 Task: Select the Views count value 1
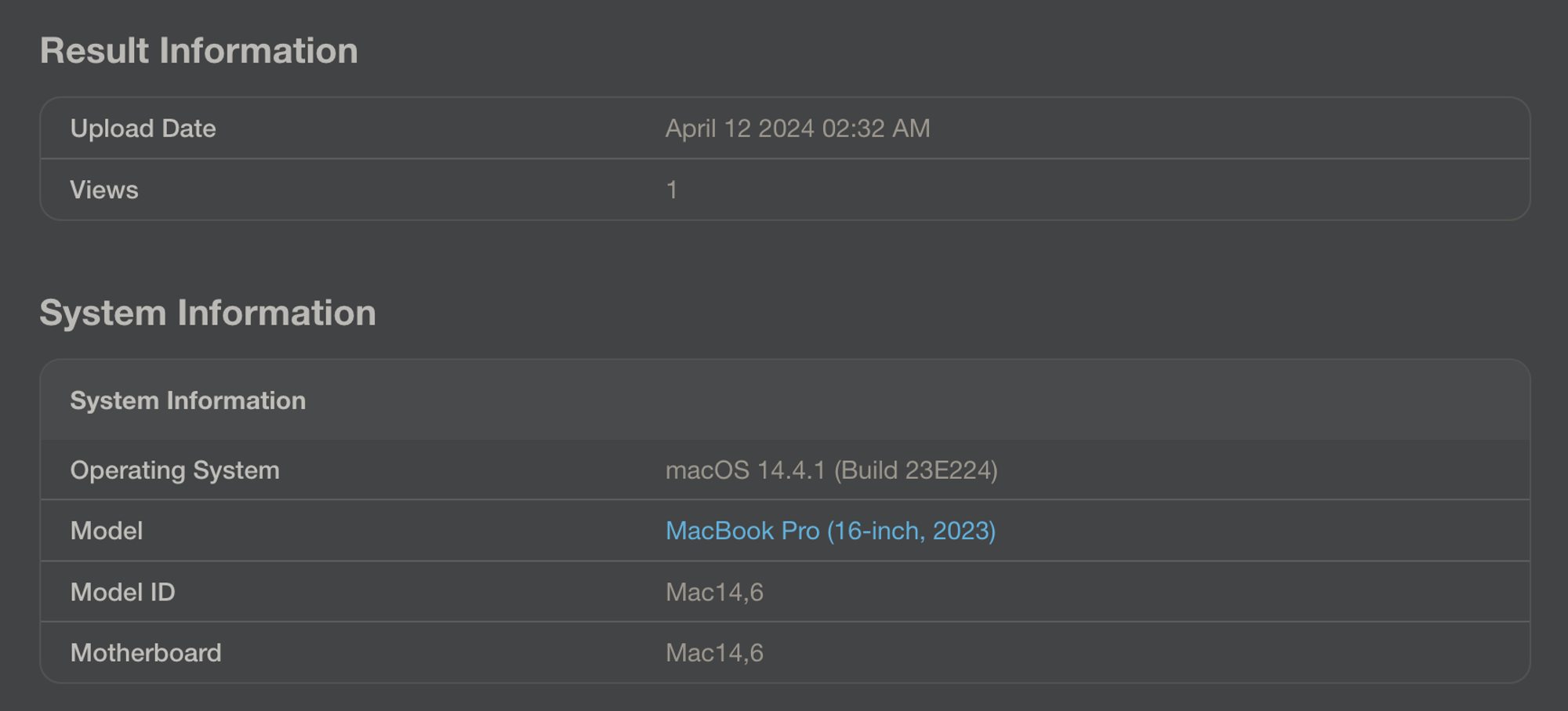pos(672,190)
